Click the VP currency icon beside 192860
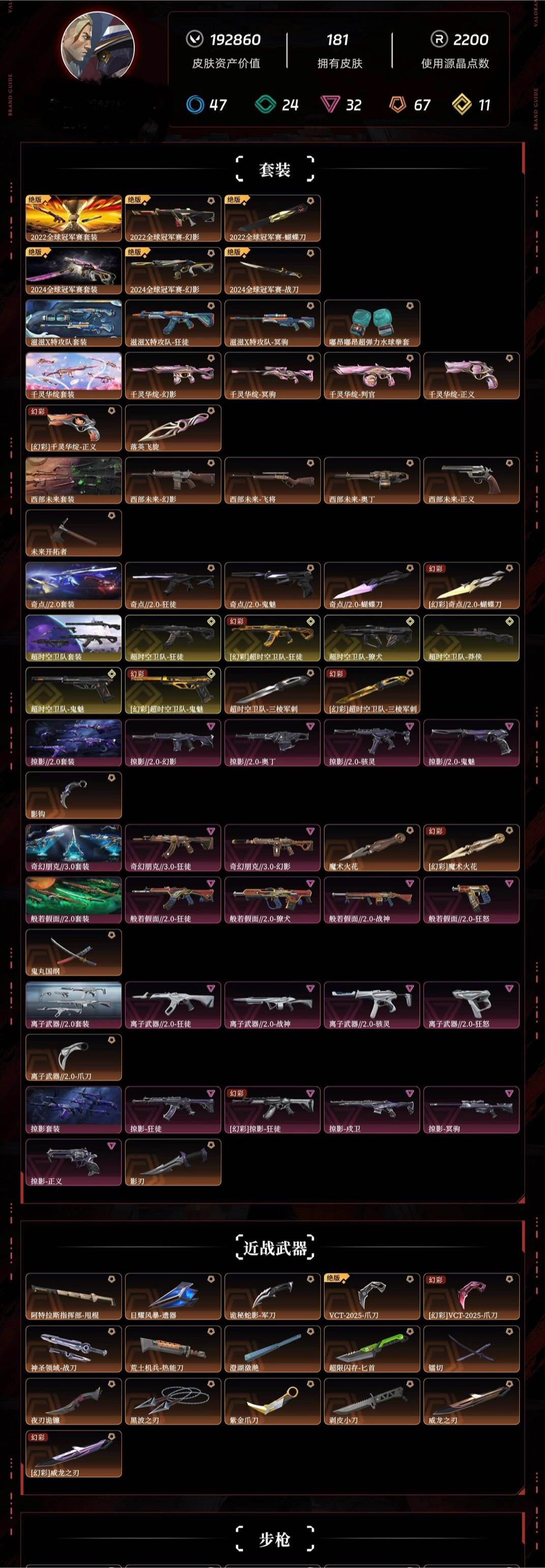The image size is (545, 1568). tap(194, 40)
